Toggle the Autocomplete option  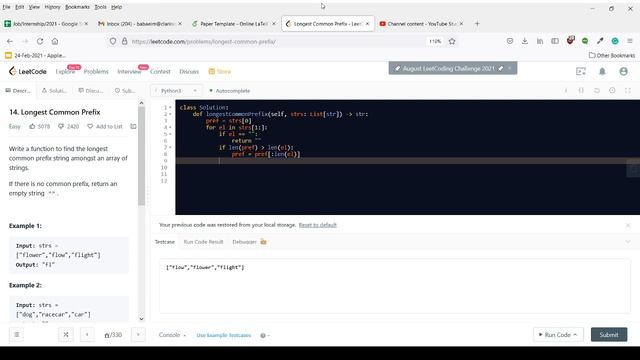229,91
